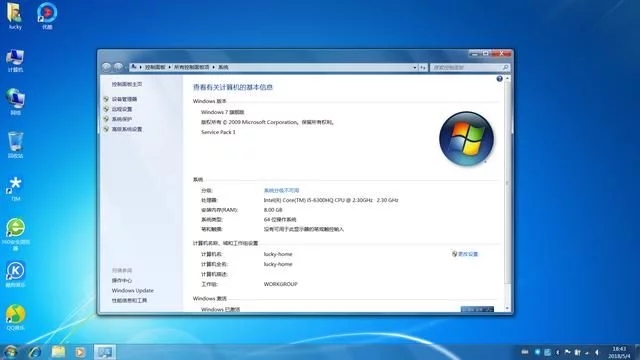Expand the arrow after 控制面板 in the breadcrumb
The width and height of the screenshot is (640, 360).
(x=169, y=67)
